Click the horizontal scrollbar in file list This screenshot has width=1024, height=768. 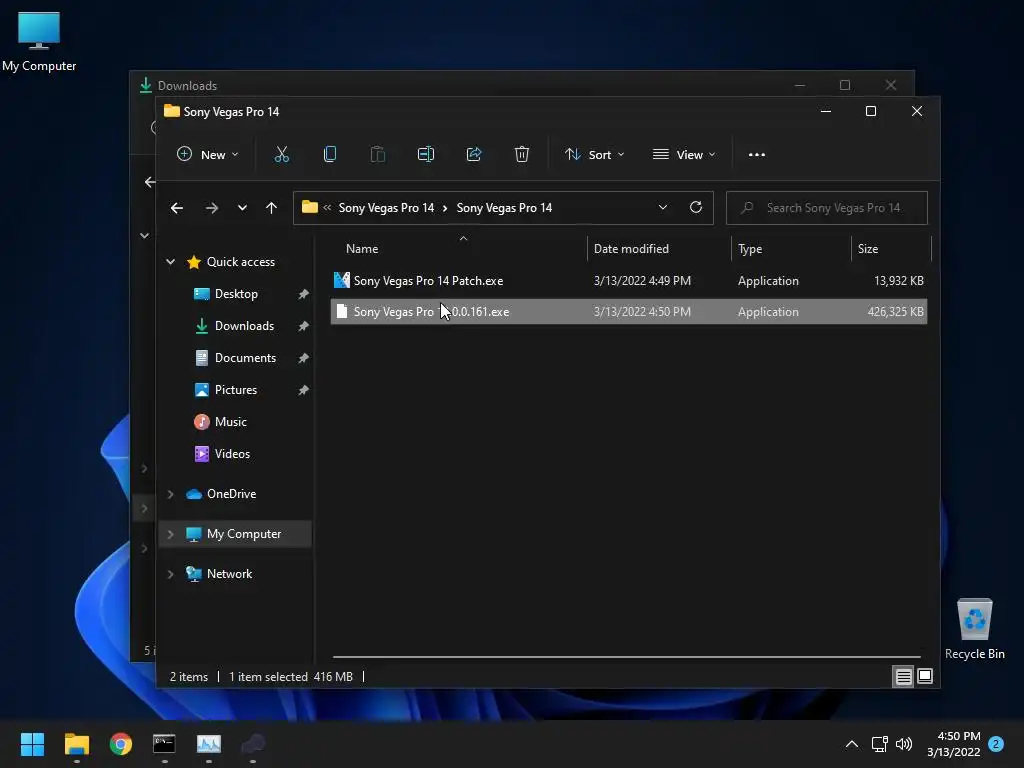click(626, 656)
